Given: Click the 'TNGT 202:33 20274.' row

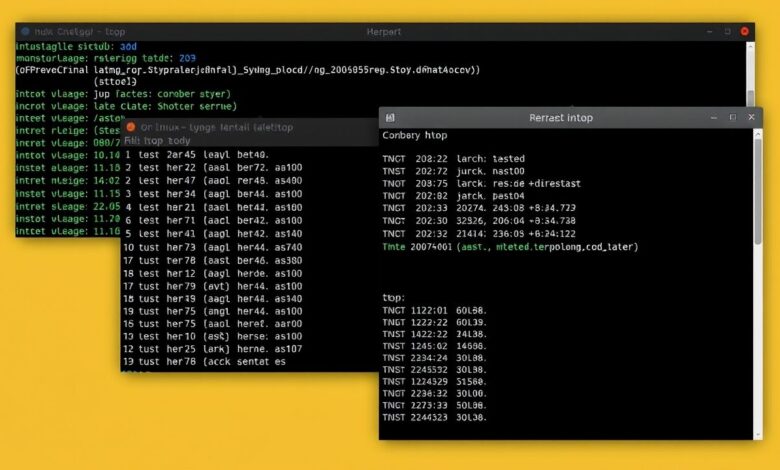Looking at the screenshot, I should (x=479, y=208).
